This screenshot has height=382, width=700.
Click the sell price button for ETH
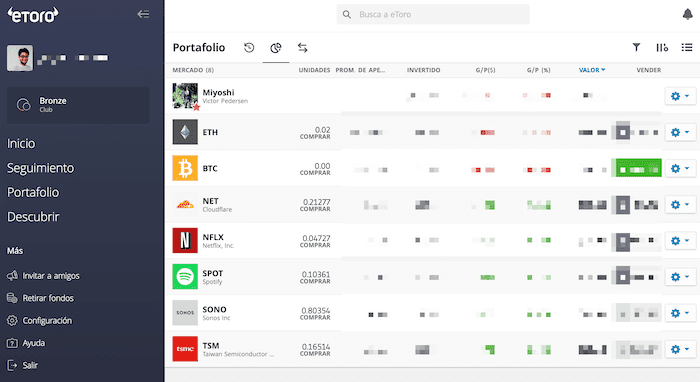[637, 132]
